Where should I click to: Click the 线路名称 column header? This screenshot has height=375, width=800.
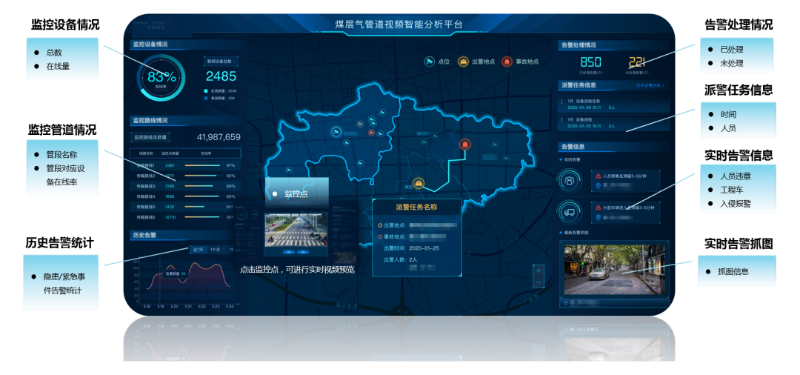[x=145, y=153]
